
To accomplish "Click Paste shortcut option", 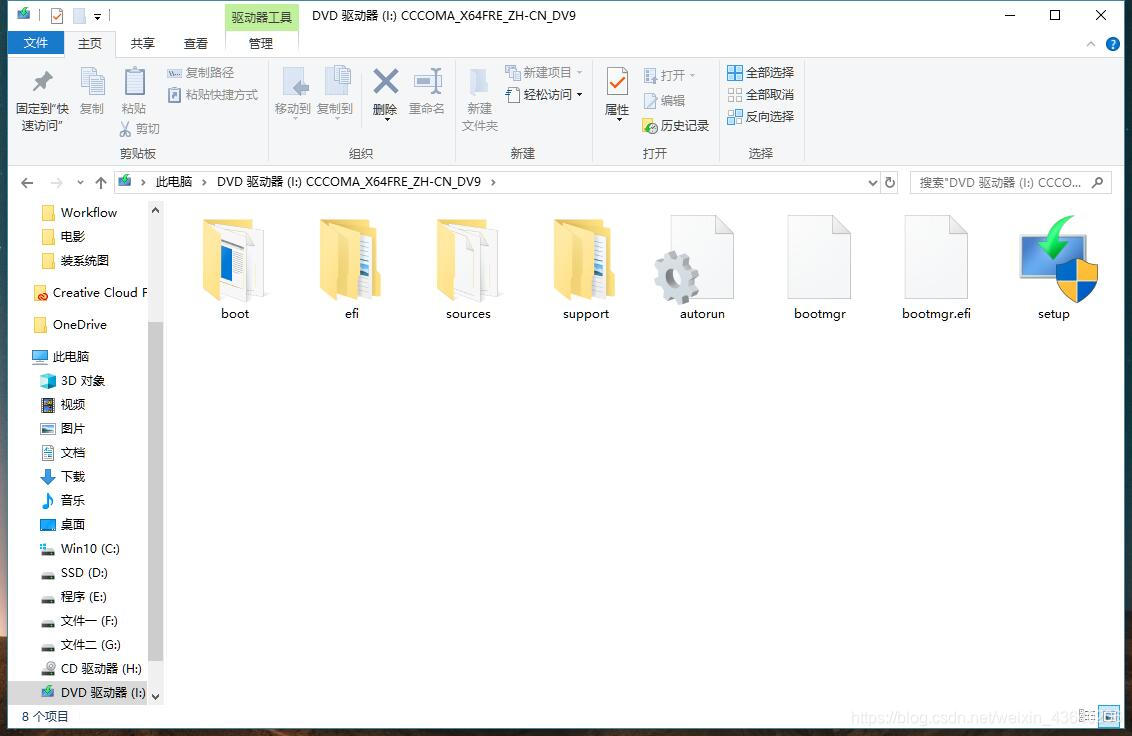I will pos(212,95).
